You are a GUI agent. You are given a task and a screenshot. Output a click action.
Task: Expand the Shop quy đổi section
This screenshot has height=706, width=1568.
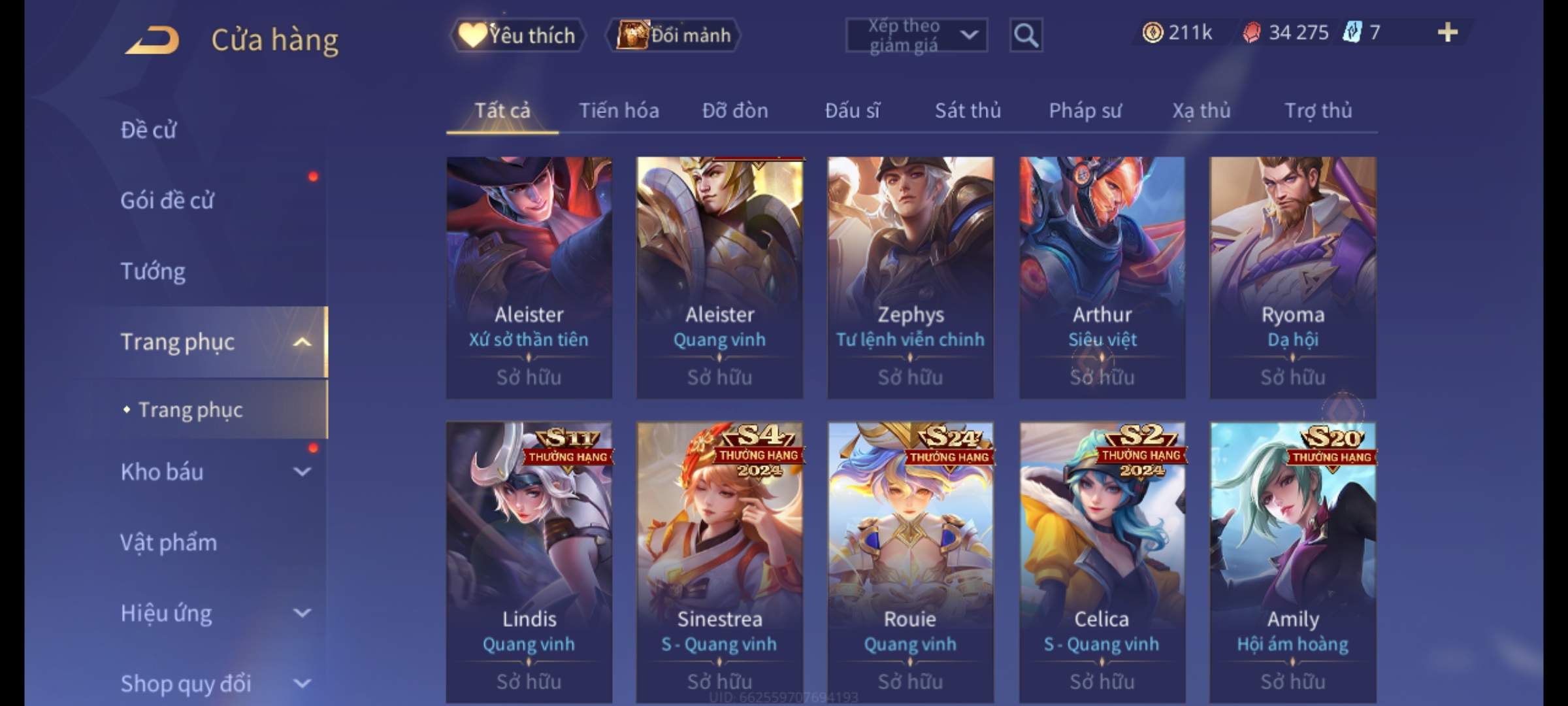tap(302, 683)
